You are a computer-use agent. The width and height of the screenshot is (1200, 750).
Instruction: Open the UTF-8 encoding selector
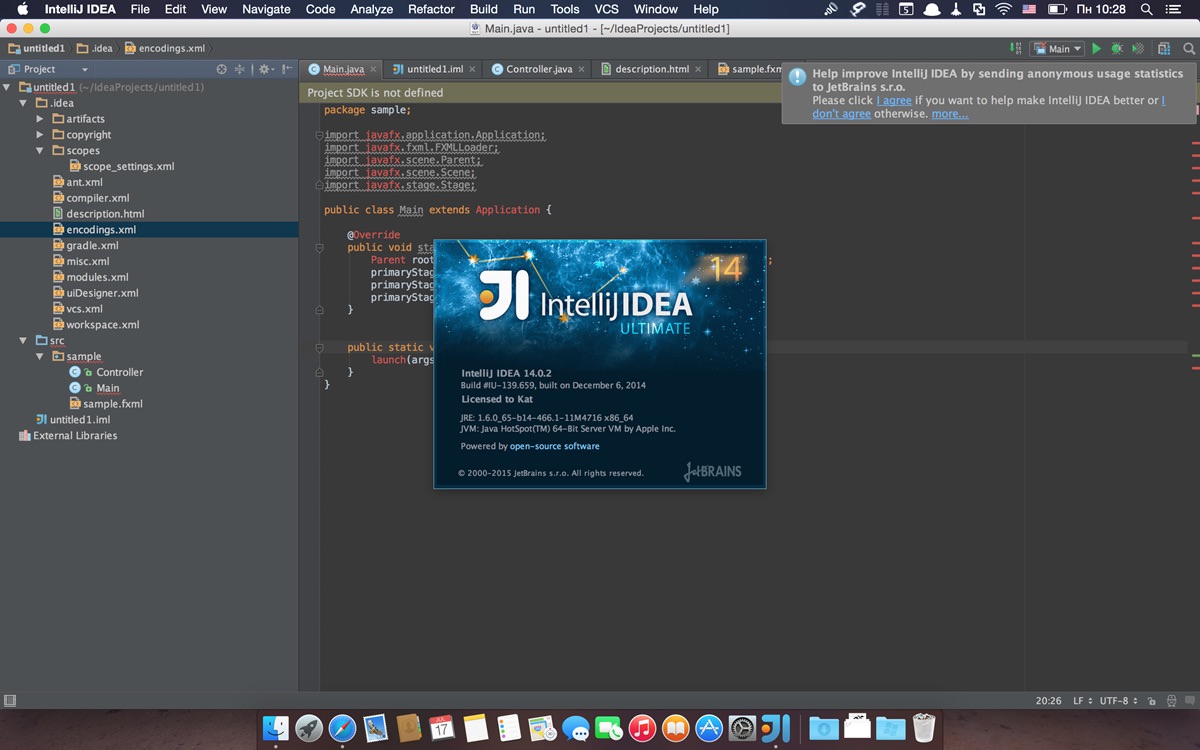tap(1118, 701)
